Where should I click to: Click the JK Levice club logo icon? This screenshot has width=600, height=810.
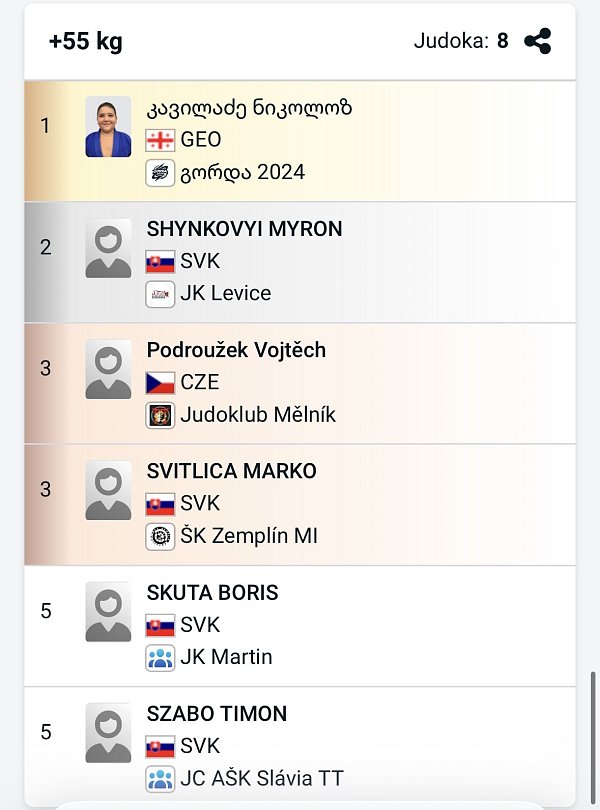160,294
